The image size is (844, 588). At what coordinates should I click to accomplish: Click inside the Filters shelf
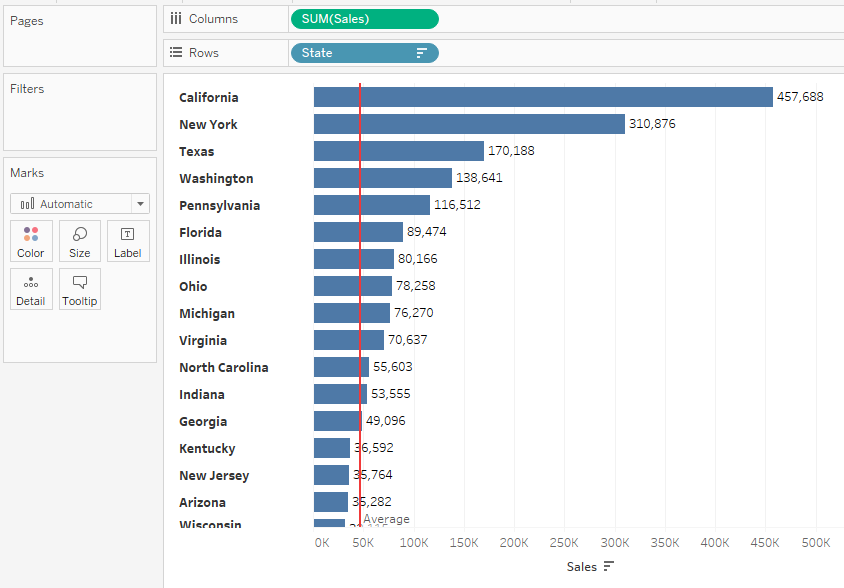click(x=79, y=115)
